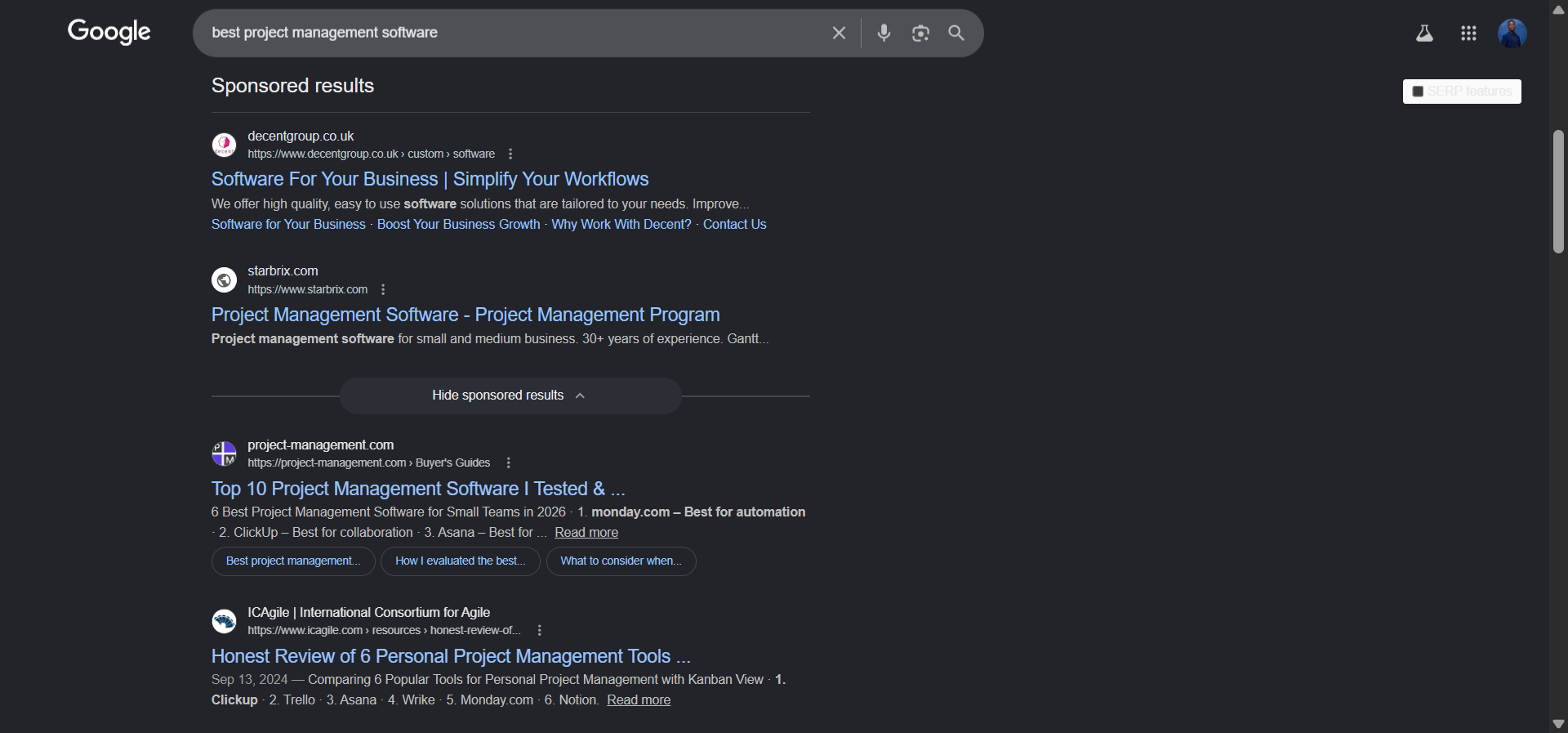Click the ICAgile favicon
The height and width of the screenshot is (733, 1568).
224,621
